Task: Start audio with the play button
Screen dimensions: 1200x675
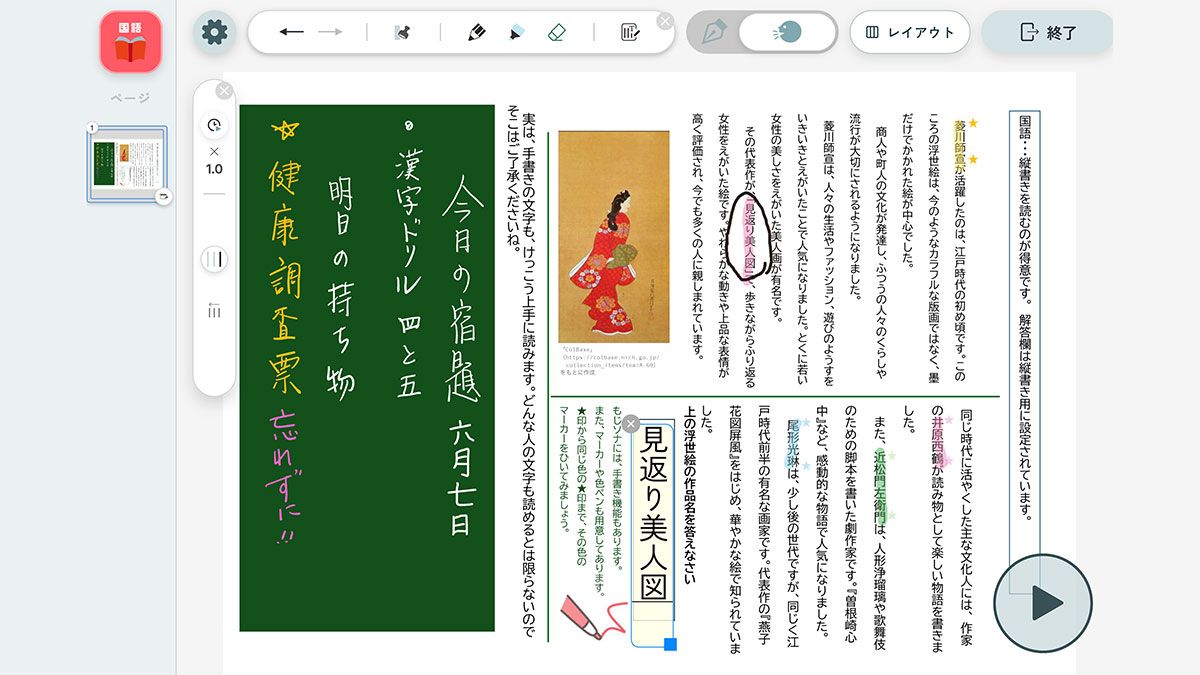Action: click(1045, 603)
